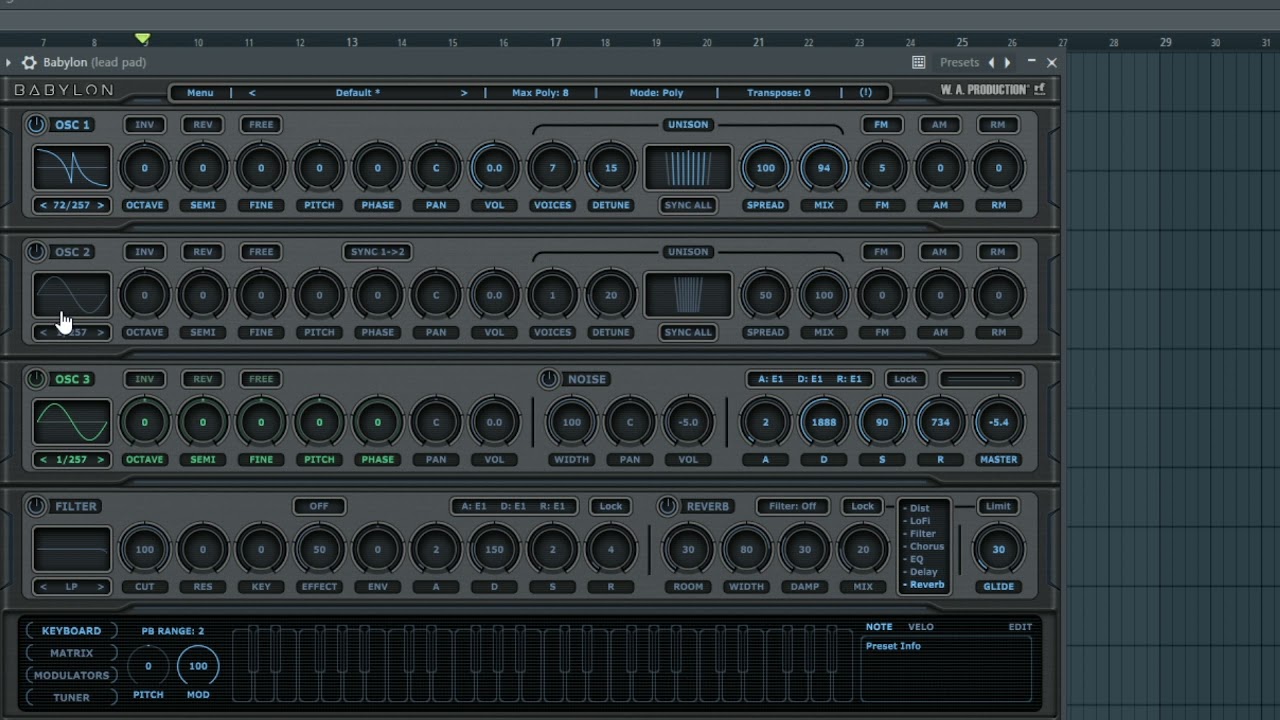Click the playlist playhead marker

(143, 39)
